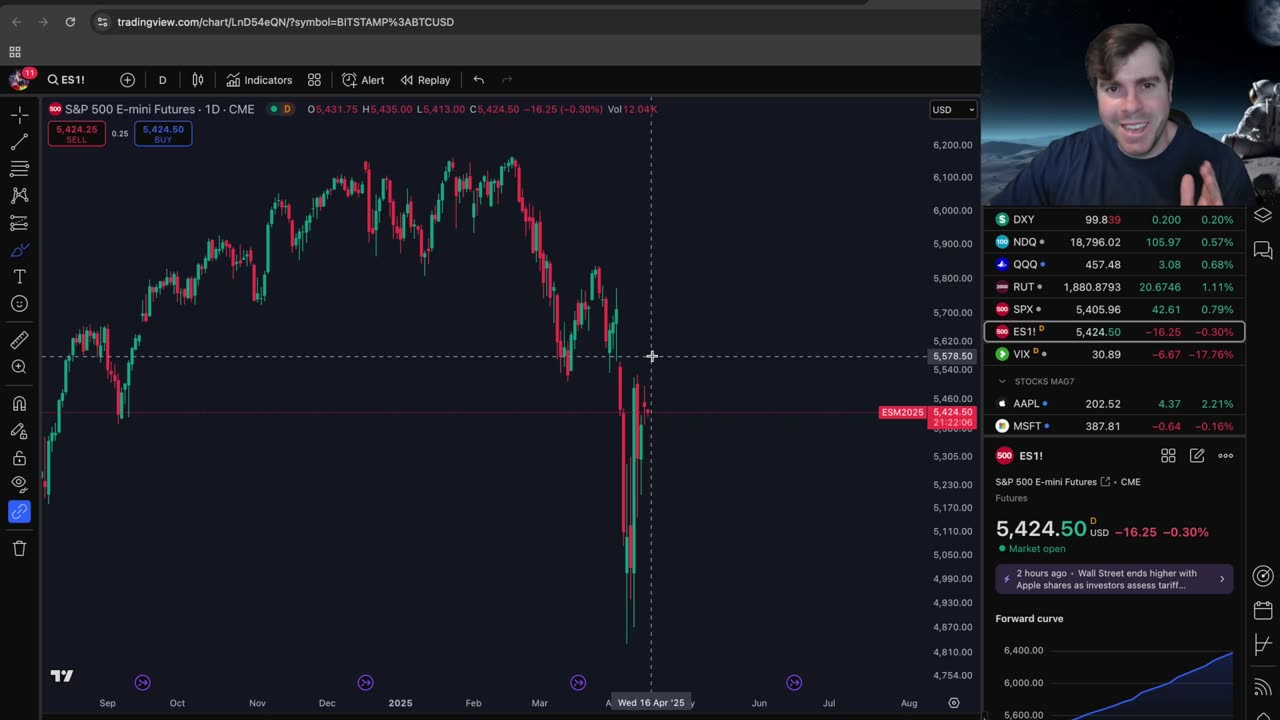Toggle the highlighted drawing sync link button
This screenshot has width=1280, height=720.
19,512
